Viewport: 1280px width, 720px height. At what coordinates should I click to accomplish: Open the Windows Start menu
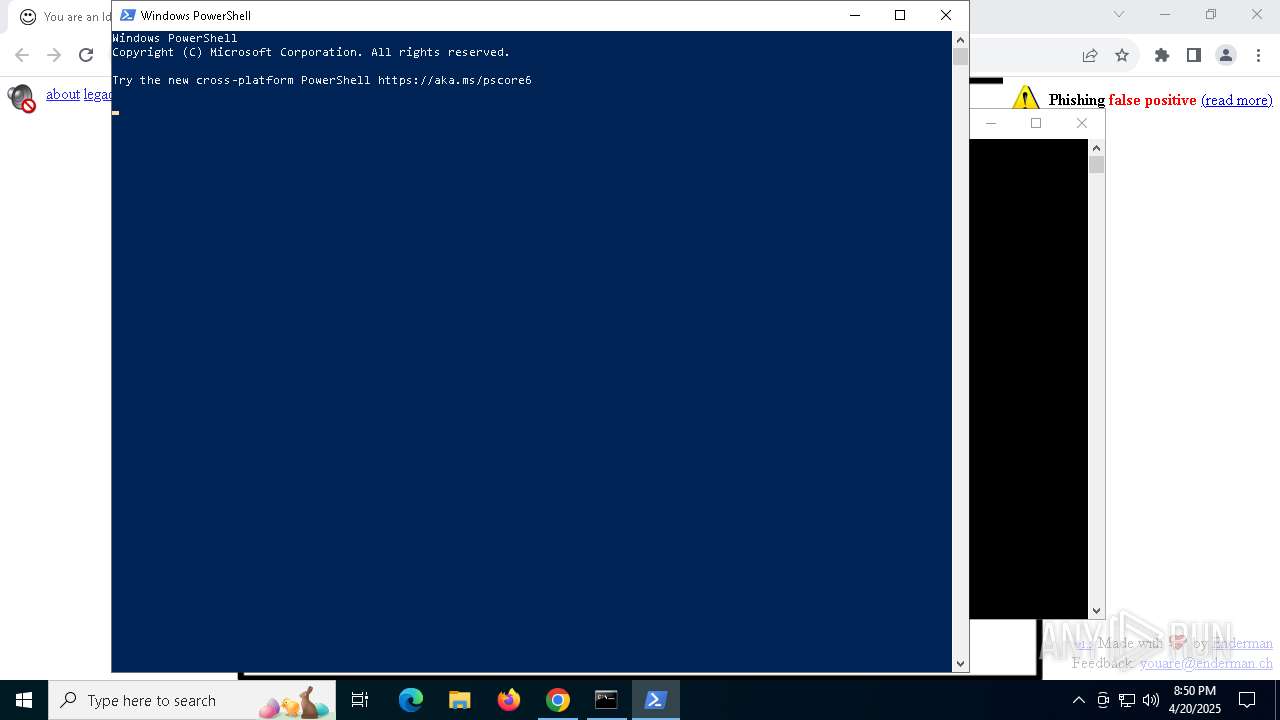tap(24, 700)
